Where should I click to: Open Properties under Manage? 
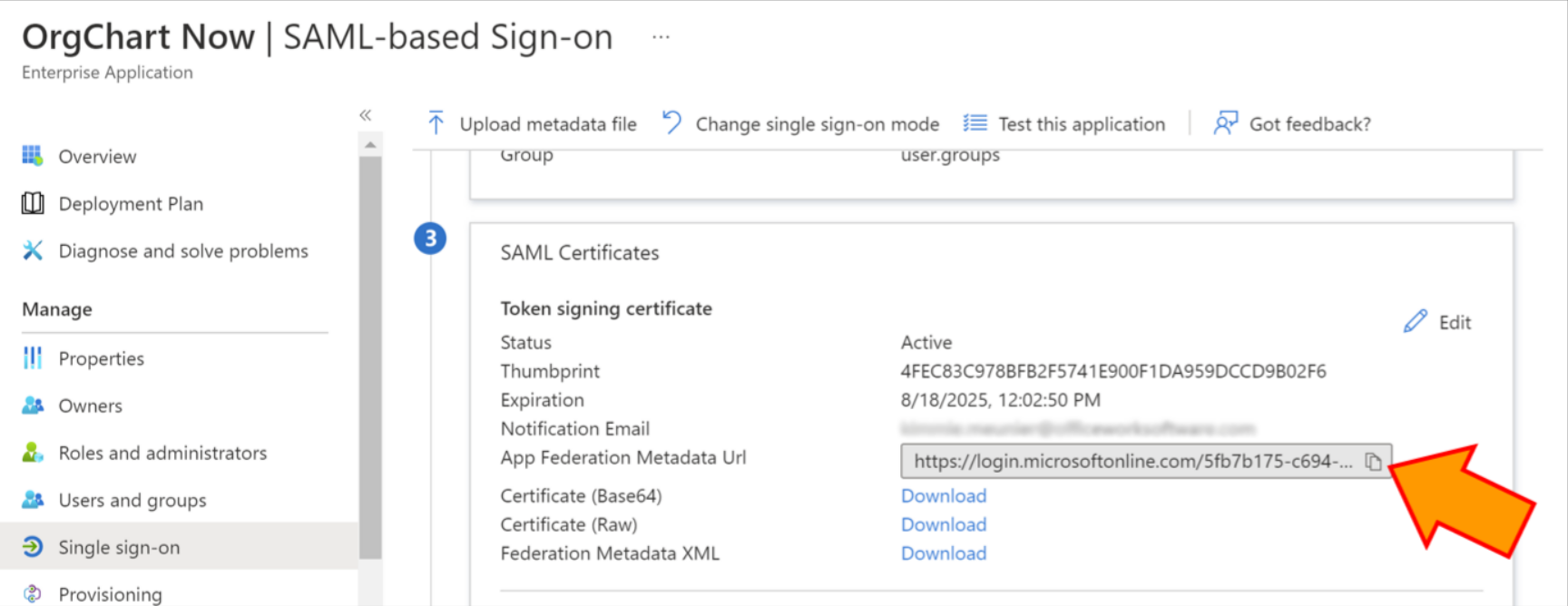coord(102,358)
